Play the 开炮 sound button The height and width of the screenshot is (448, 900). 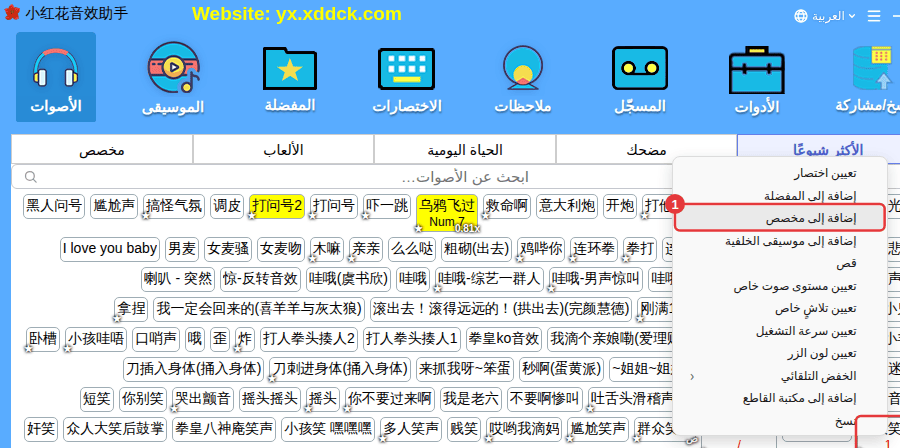[x=620, y=207]
